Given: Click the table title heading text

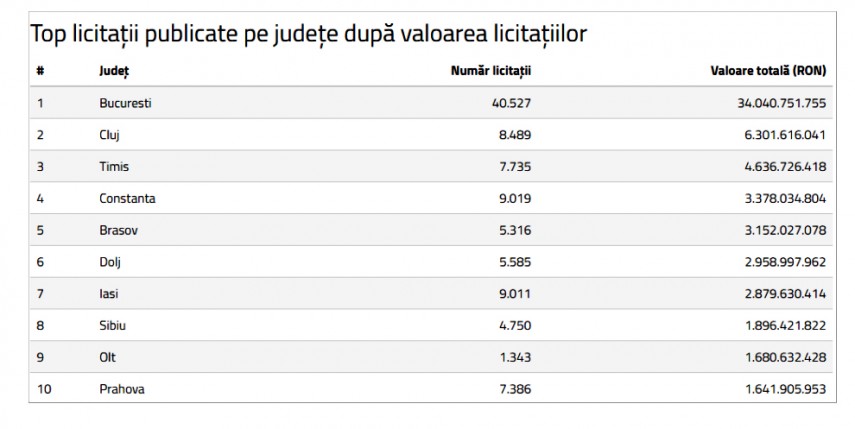Looking at the screenshot, I should (308, 34).
